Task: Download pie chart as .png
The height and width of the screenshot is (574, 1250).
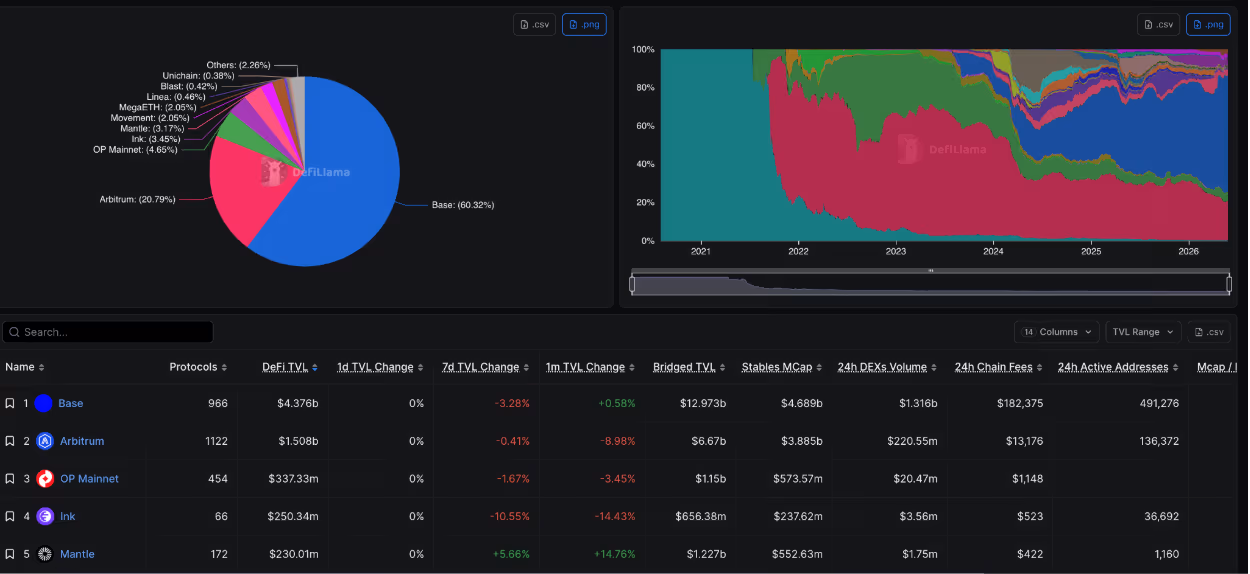Action: pos(584,24)
